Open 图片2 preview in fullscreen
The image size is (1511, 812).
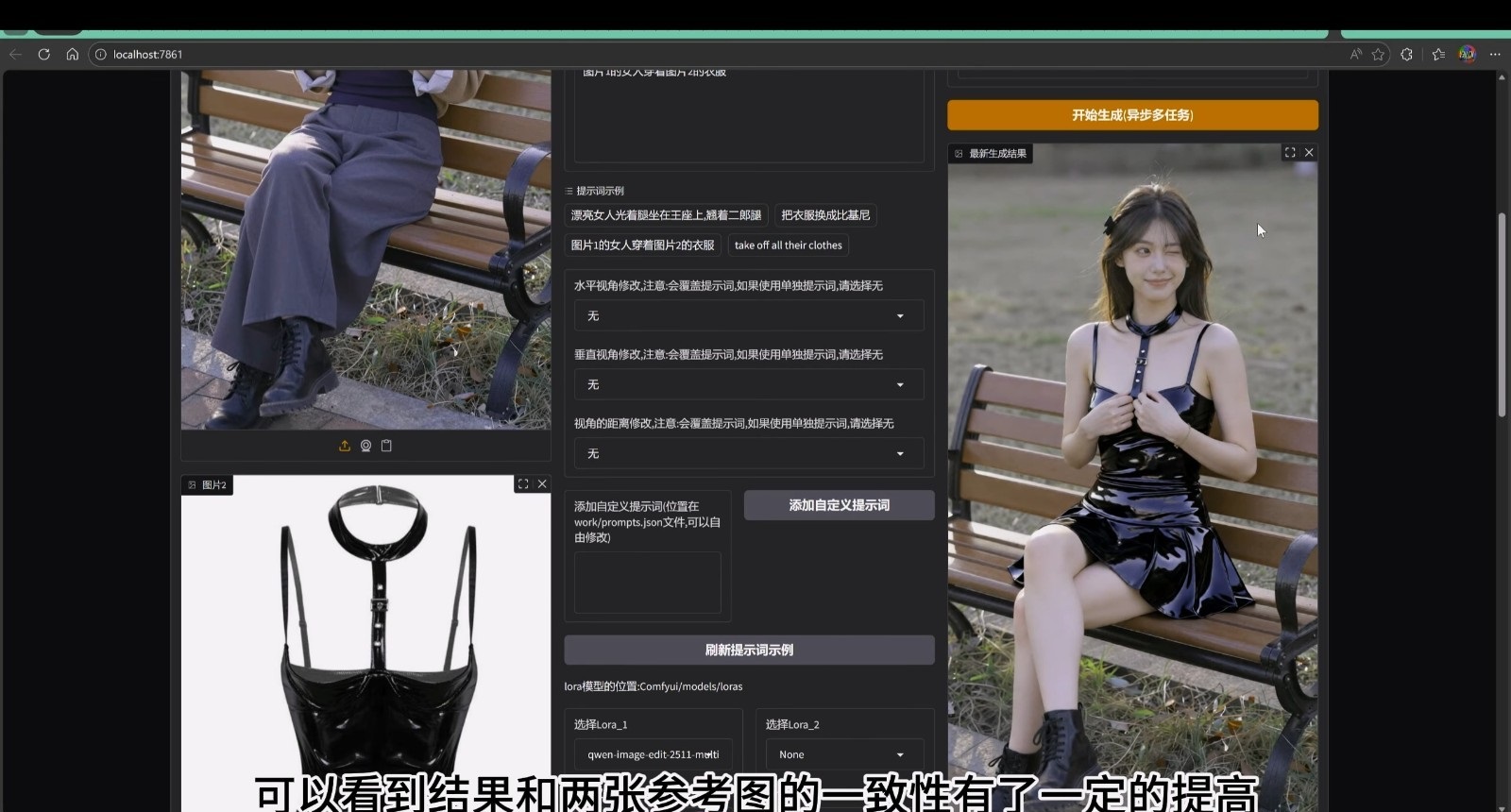(523, 484)
